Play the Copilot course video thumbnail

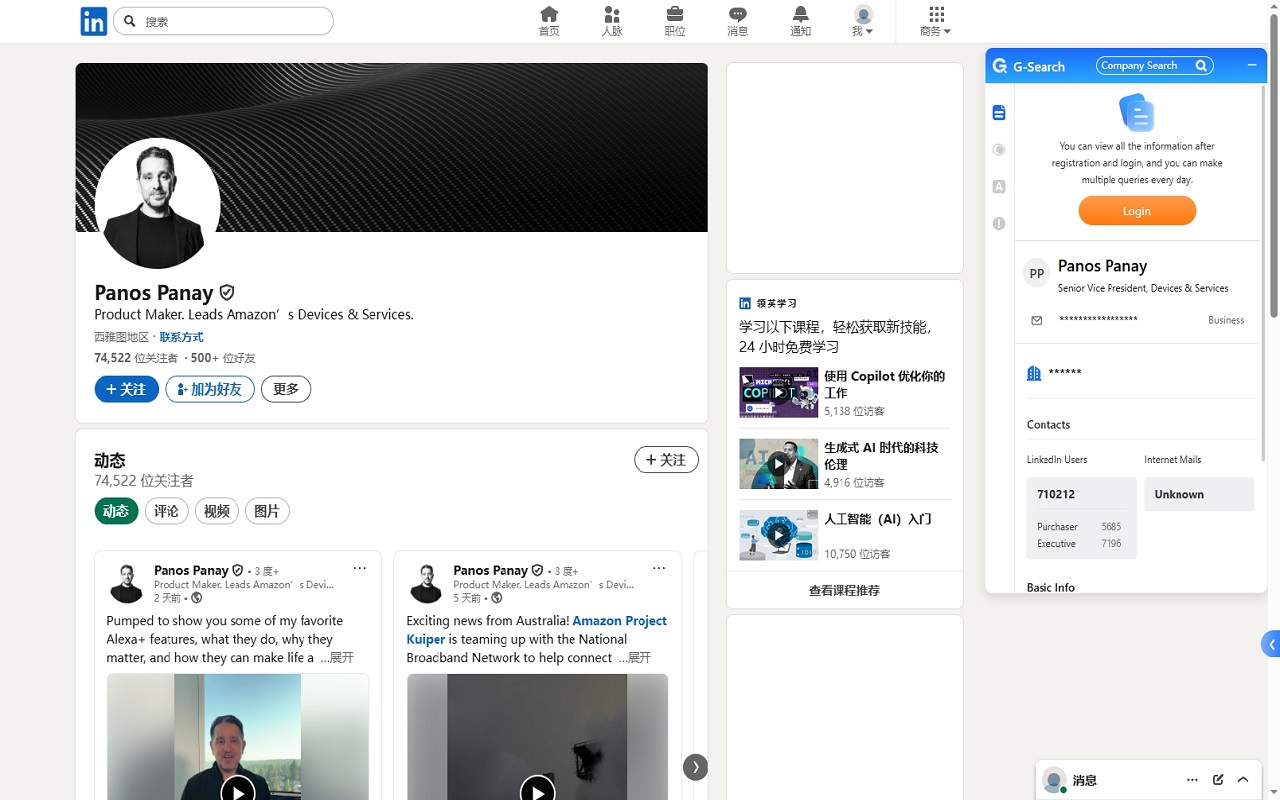778,392
